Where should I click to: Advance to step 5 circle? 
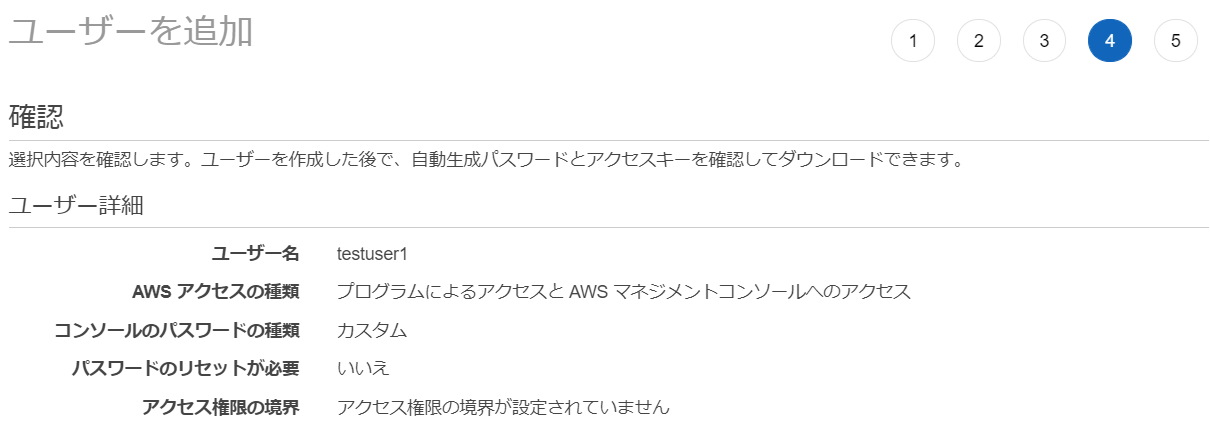[x=1175, y=41]
